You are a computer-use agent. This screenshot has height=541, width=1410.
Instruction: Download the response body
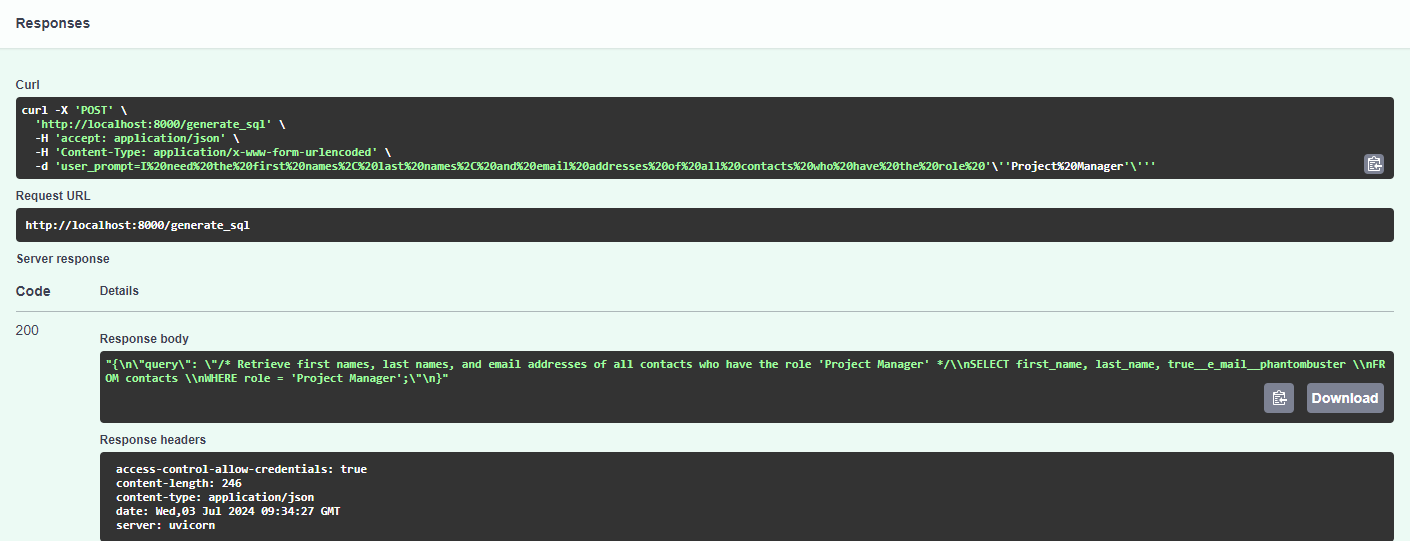tap(1345, 398)
